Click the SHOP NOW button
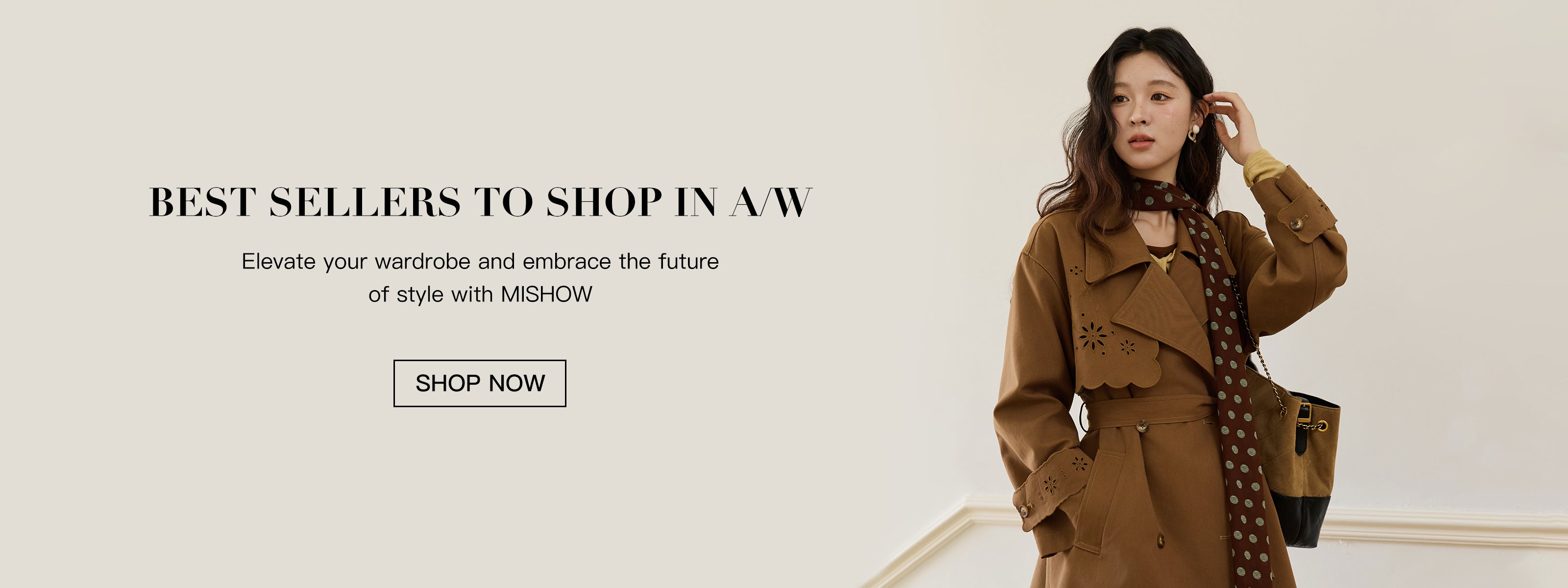 480,383
